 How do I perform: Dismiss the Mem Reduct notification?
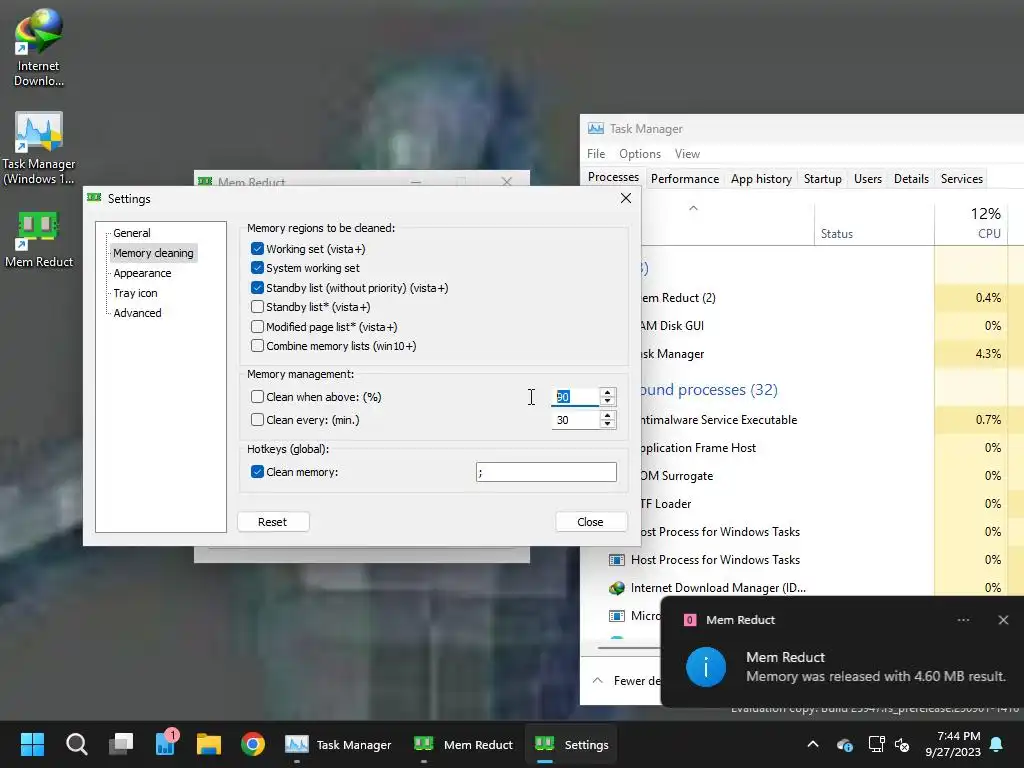point(1004,620)
